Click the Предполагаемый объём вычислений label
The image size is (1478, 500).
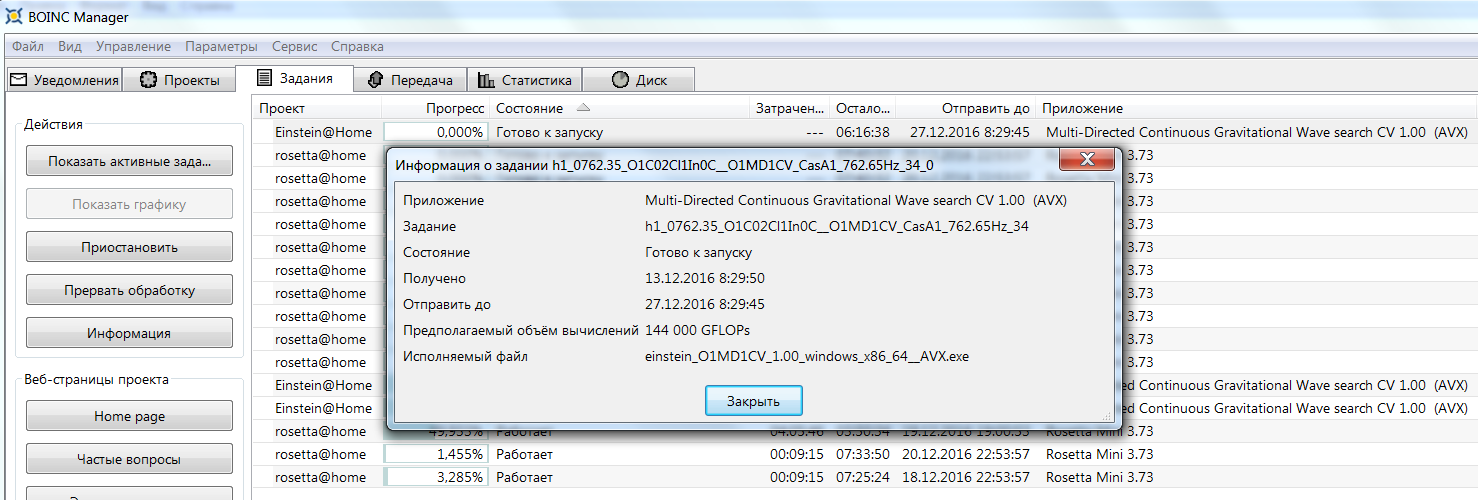521,330
